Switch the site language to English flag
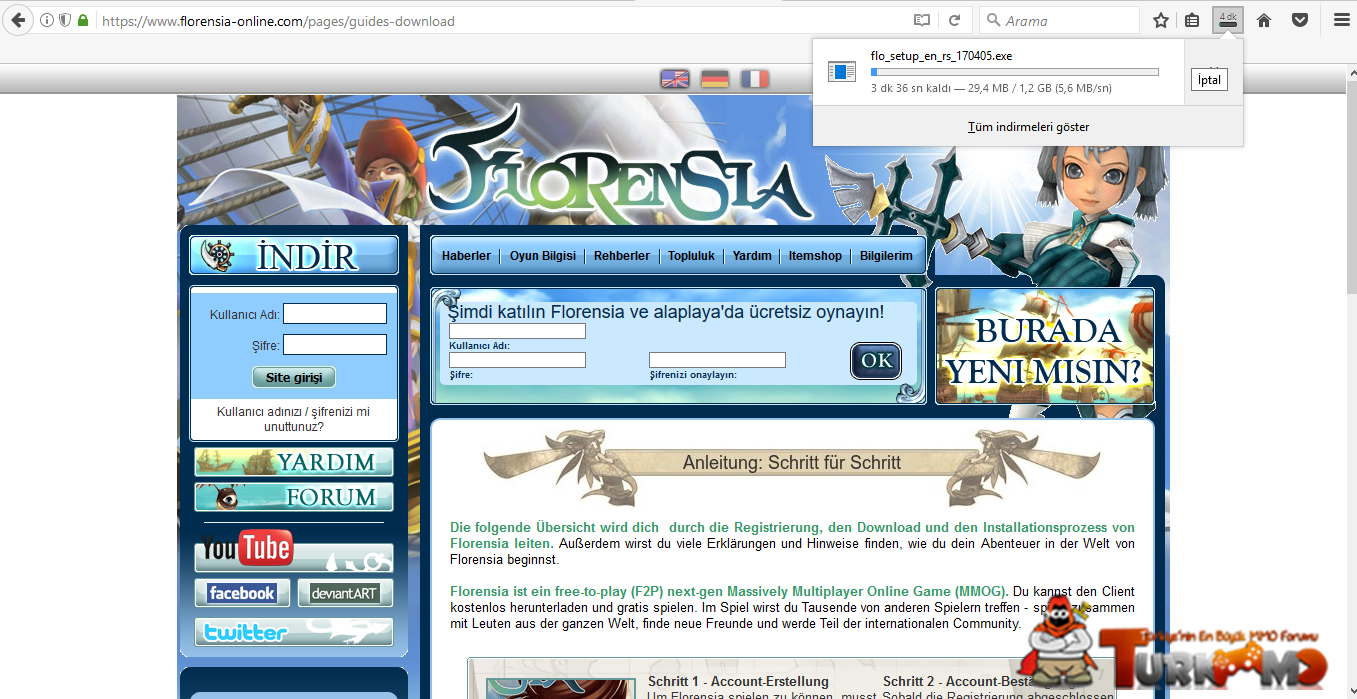 [675, 79]
